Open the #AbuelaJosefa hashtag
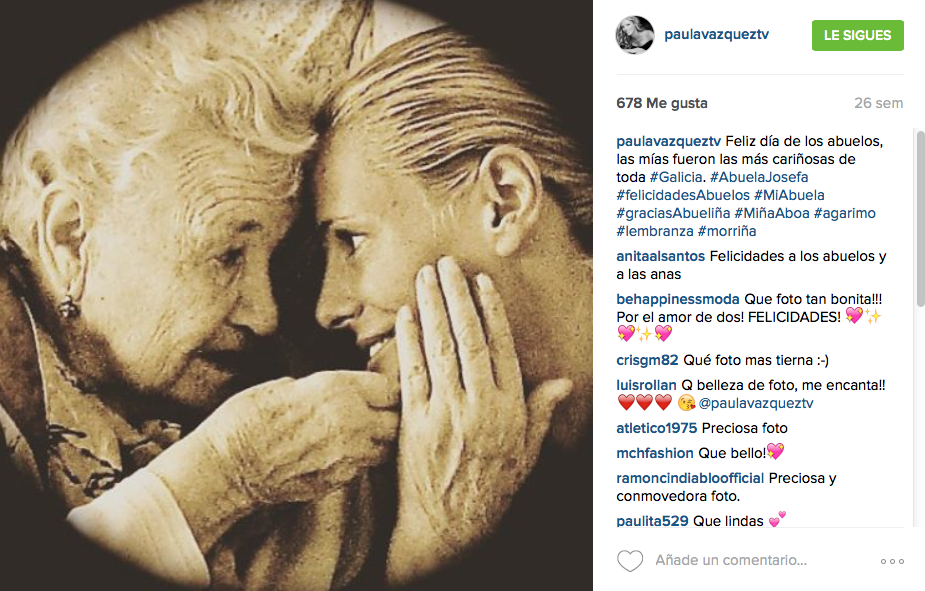 click(759, 177)
